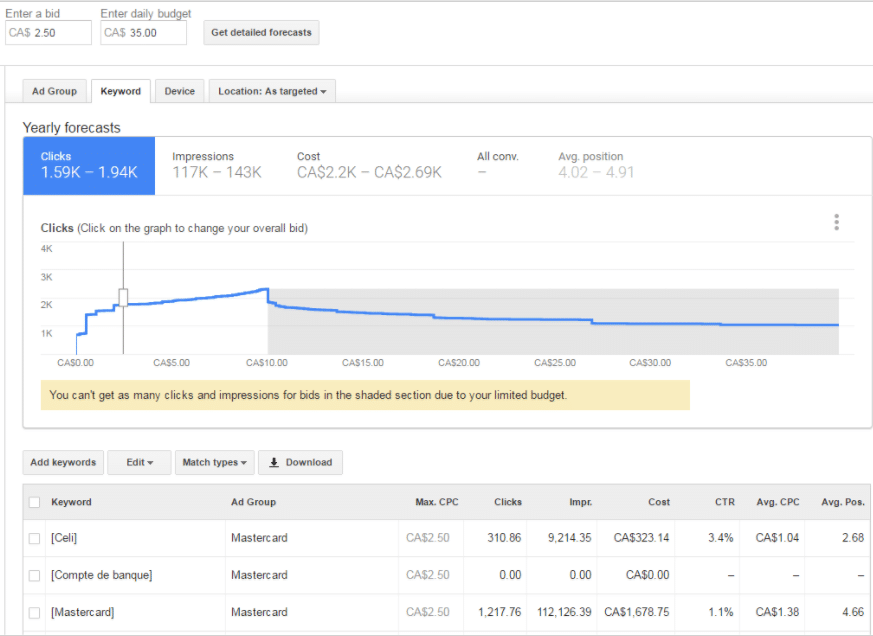Expand the Location: As targeted dropdown
The image size is (873, 636).
point(272,91)
